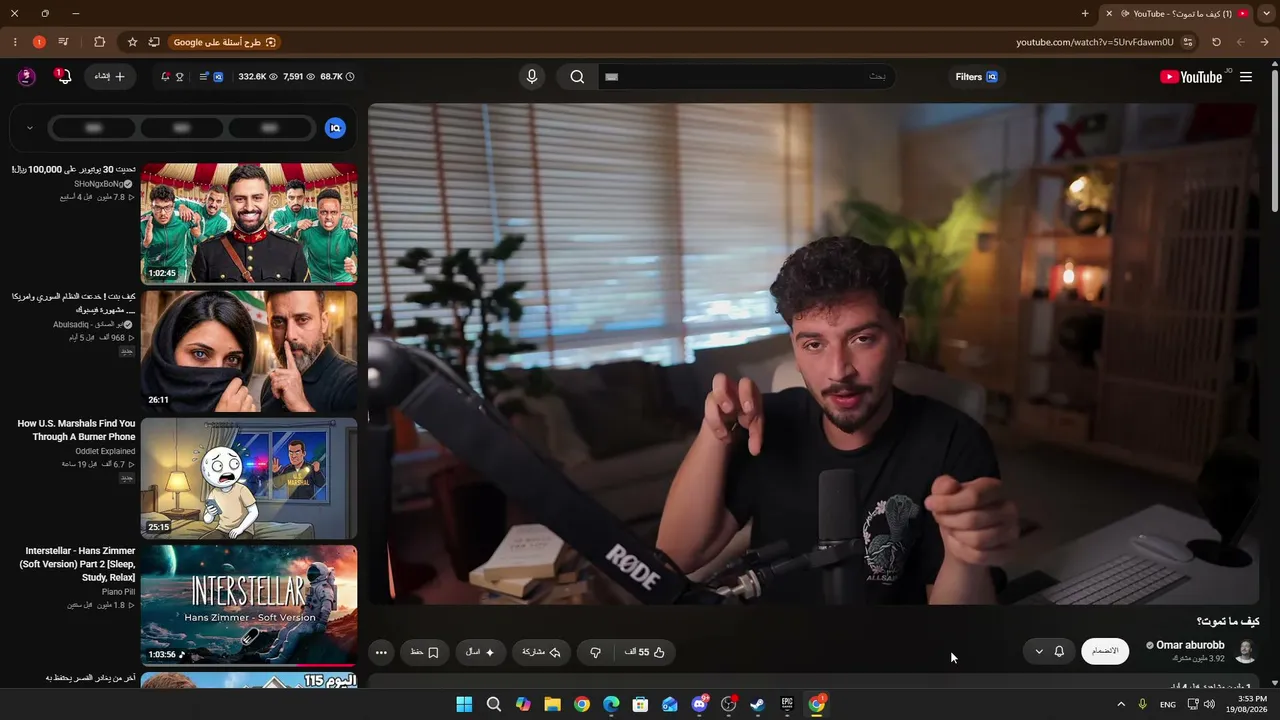The height and width of the screenshot is (720, 1280).
Task: Like the video with 55 ألف likes
Action: click(645, 652)
